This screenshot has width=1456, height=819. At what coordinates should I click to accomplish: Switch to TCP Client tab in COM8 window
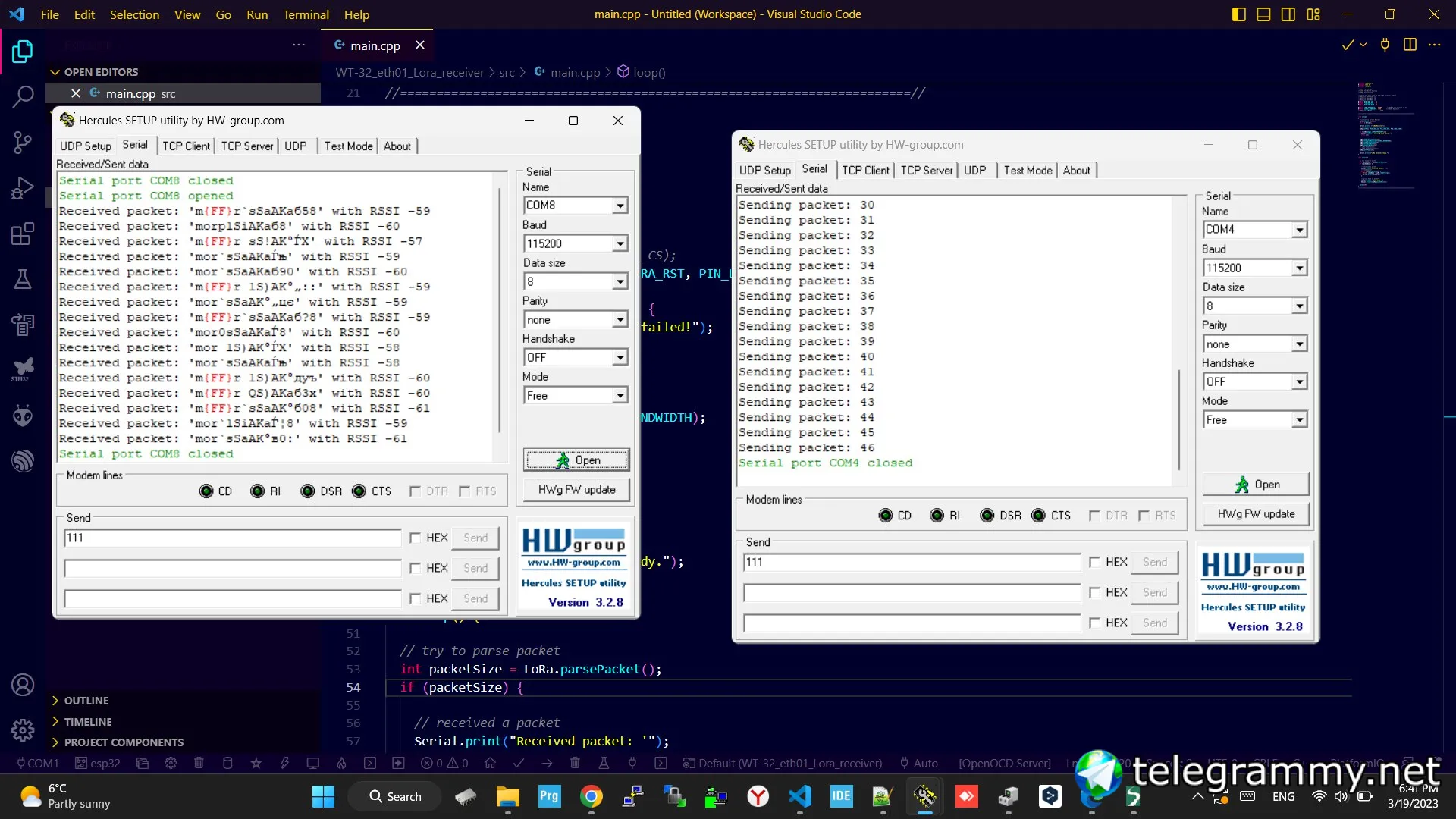[186, 146]
